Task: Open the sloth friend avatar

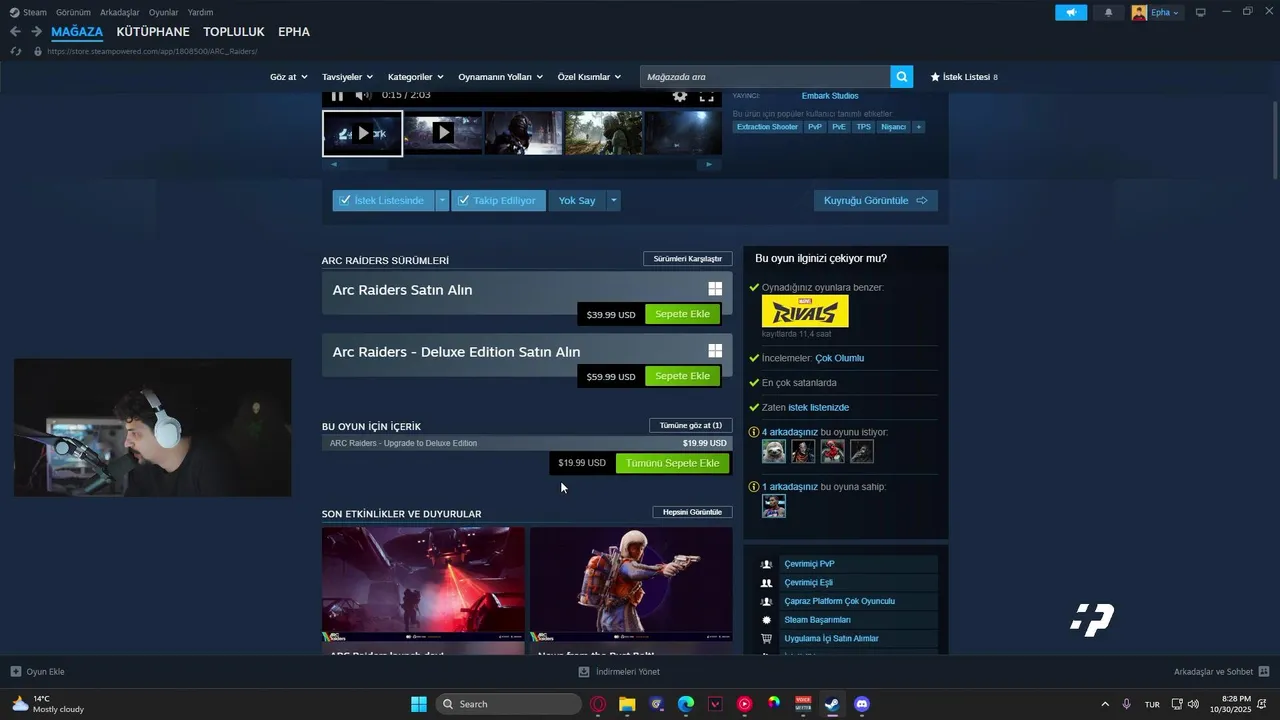Action: pos(774,452)
